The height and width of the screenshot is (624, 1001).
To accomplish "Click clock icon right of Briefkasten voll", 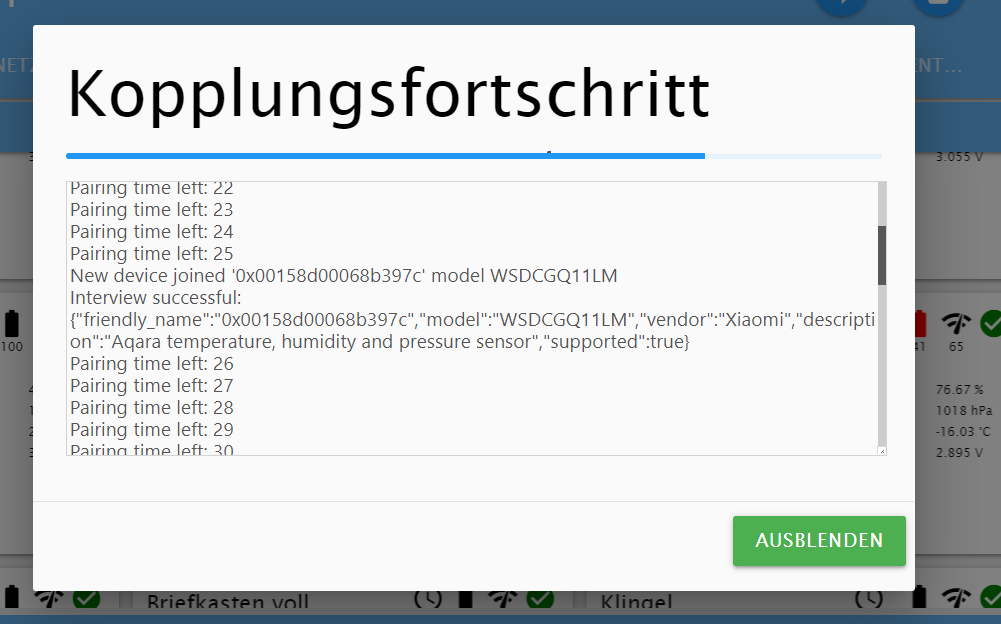I will [x=428, y=598].
